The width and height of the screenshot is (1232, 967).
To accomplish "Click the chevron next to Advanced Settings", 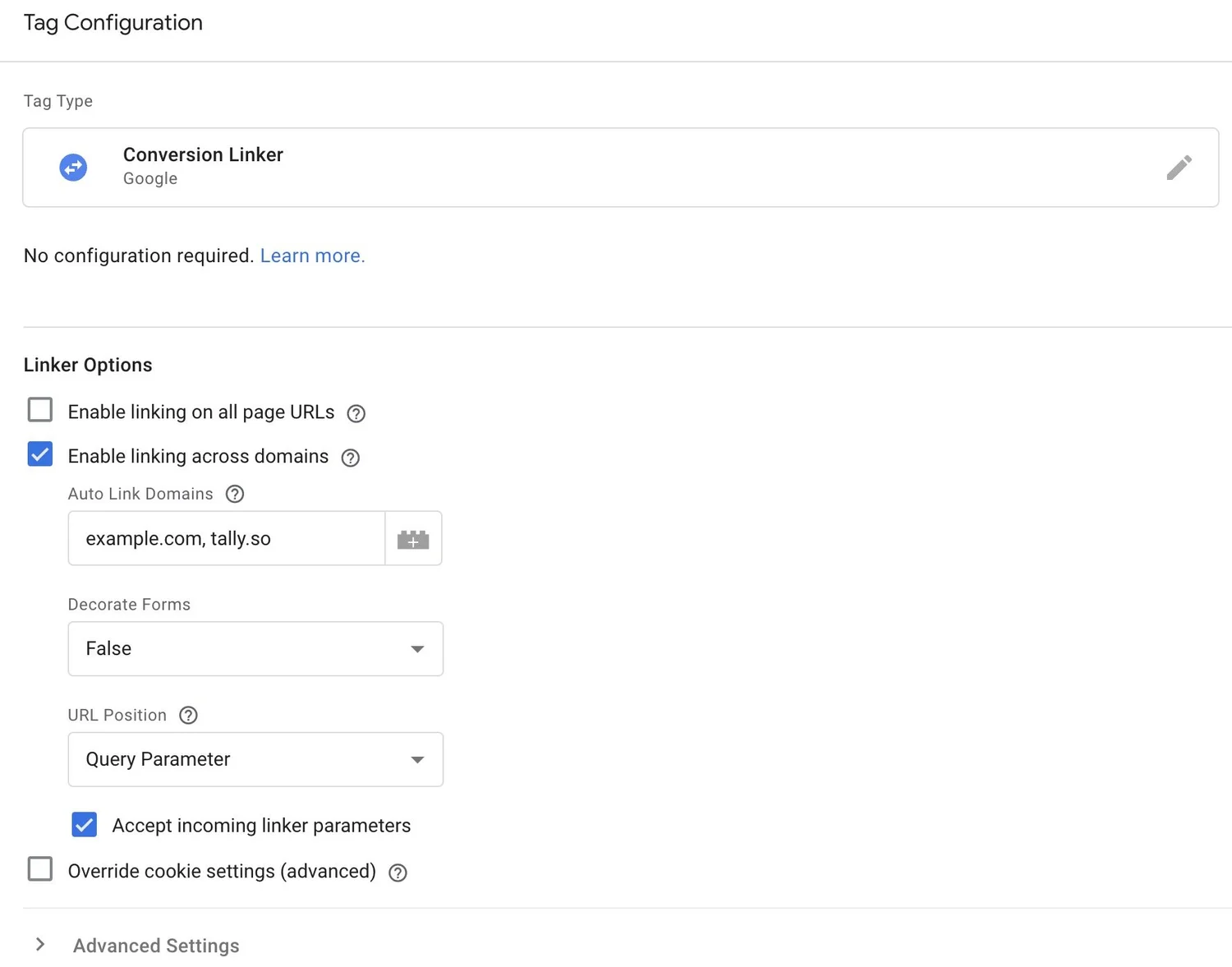I will [39, 945].
